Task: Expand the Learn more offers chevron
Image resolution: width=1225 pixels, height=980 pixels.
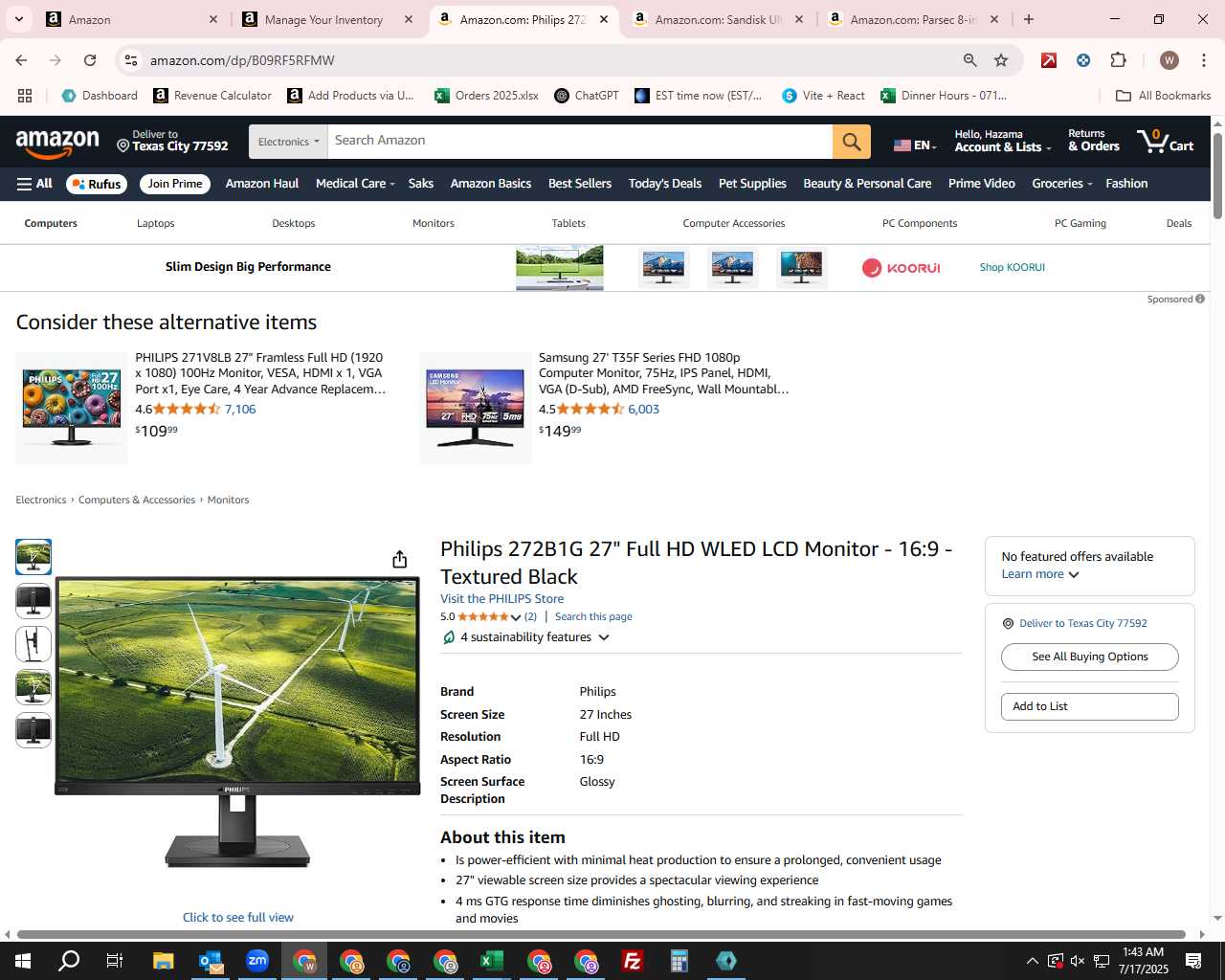Action: [x=1074, y=574]
